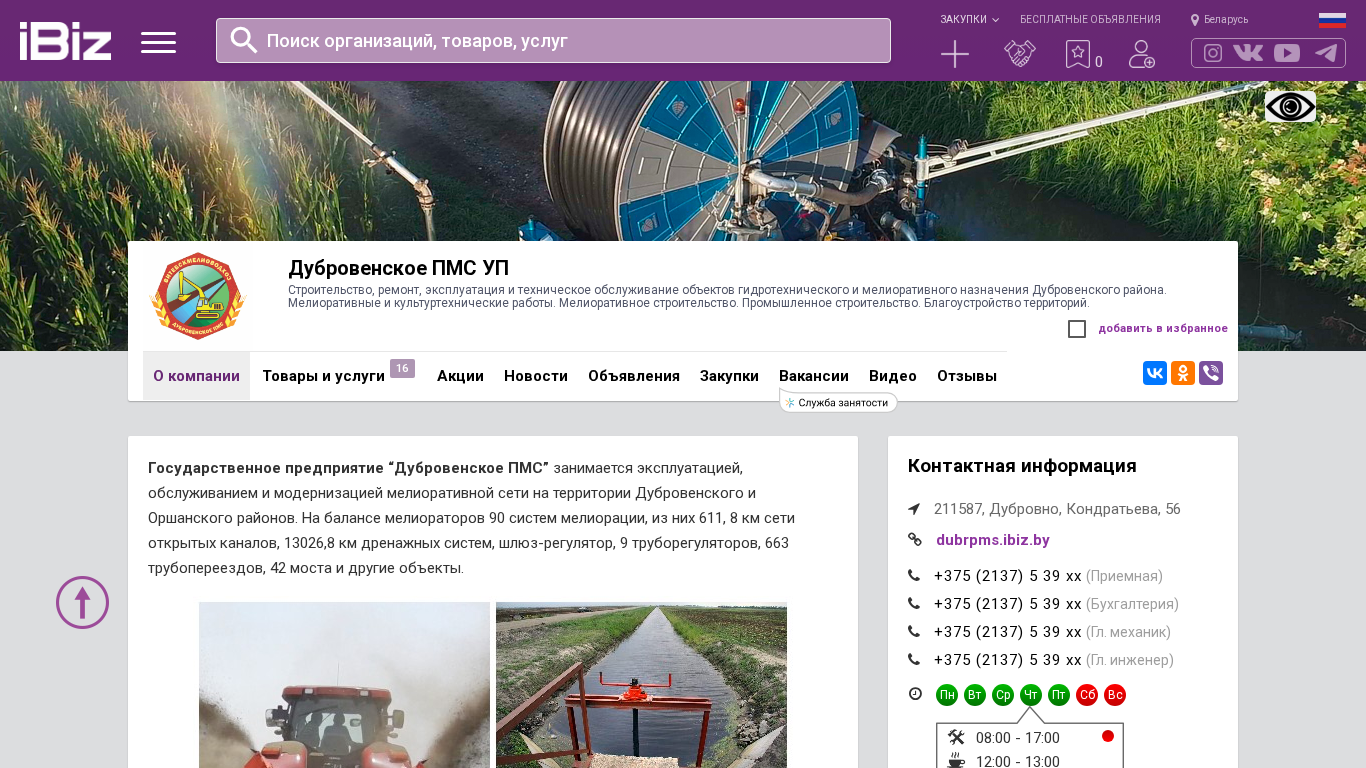Open the handshake partners icon

[x=1020, y=54]
